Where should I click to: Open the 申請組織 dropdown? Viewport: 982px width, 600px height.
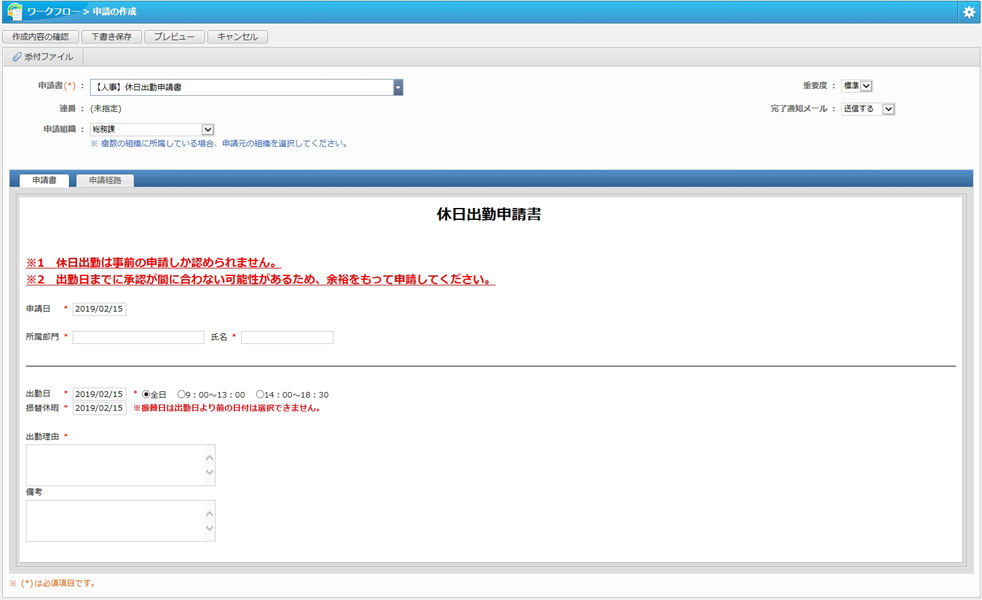tap(208, 130)
